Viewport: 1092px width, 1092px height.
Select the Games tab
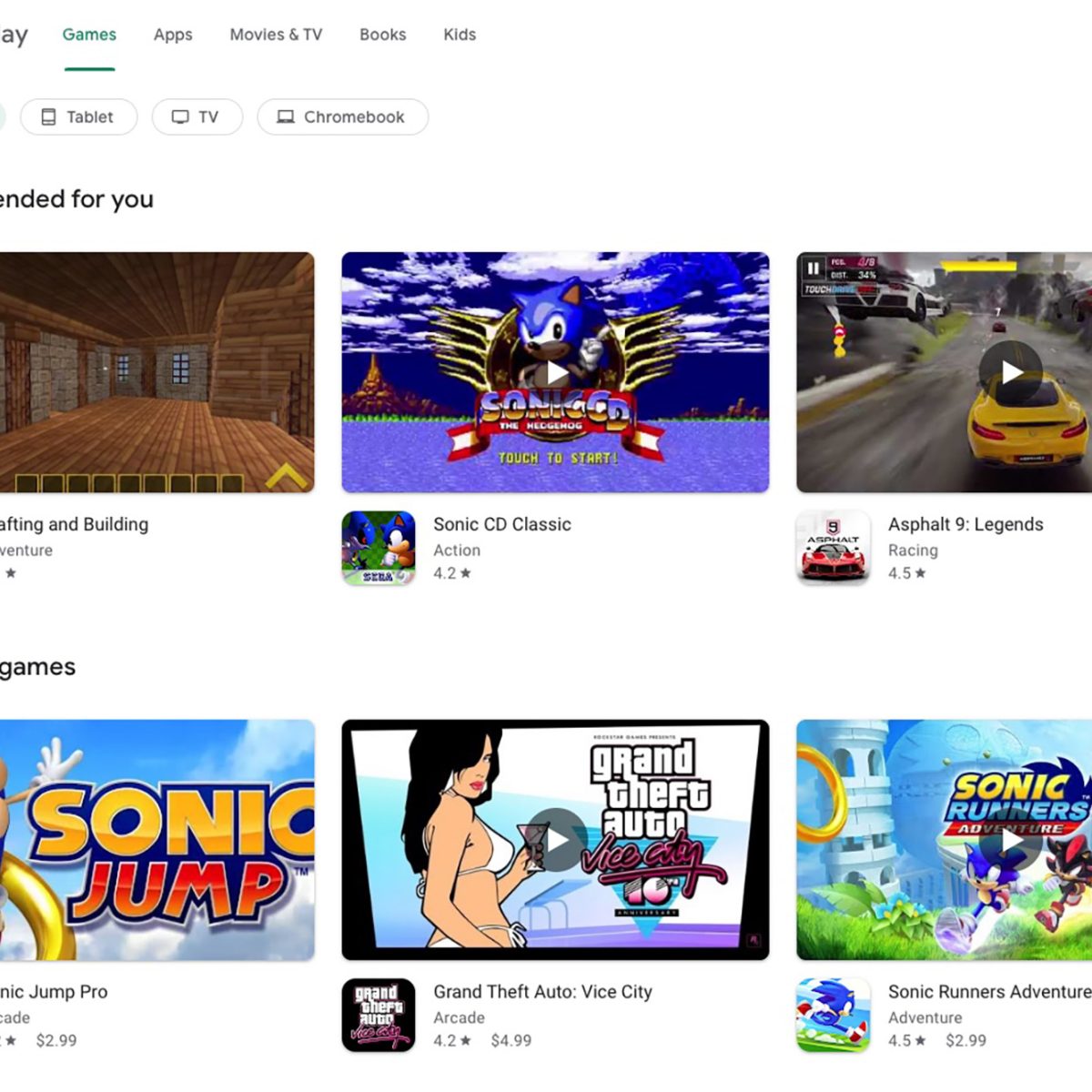click(89, 35)
